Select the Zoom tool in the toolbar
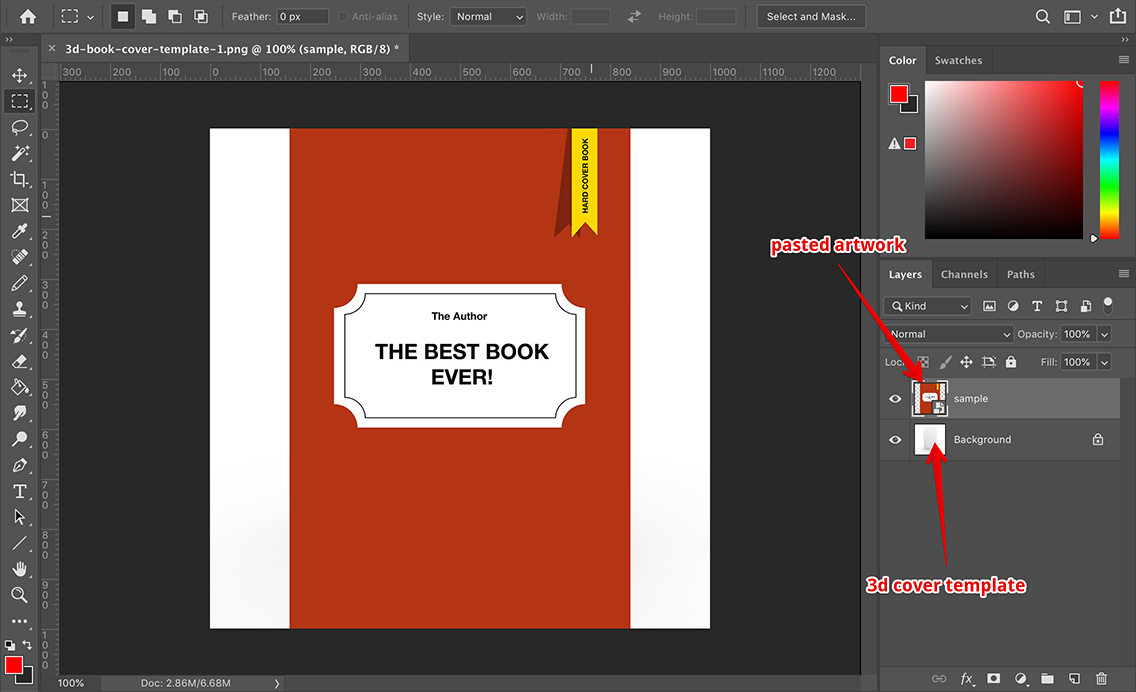The width and height of the screenshot is (1136, 692). click(20, 595)
